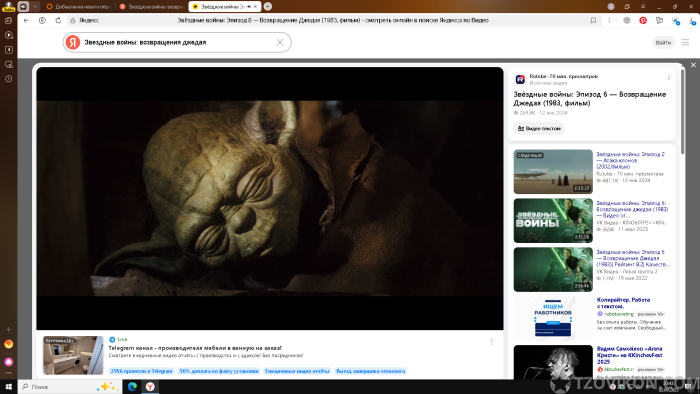The width and height of the screenshot is (700, 394).
Task: Click the taskbar Поиск search box
Action: click(x=70, y=386)
